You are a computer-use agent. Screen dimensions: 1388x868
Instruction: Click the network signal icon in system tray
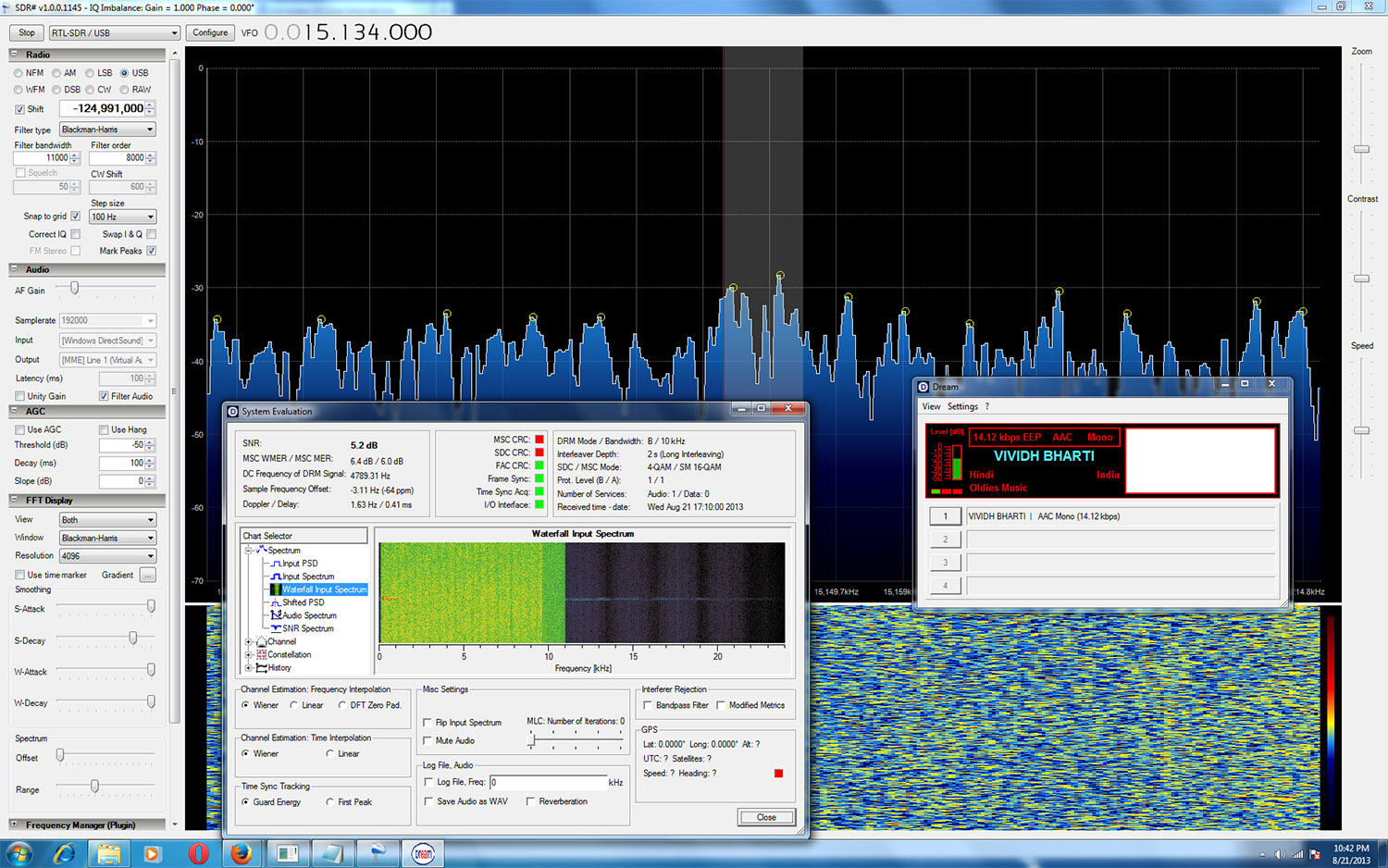coord(1297,854)
